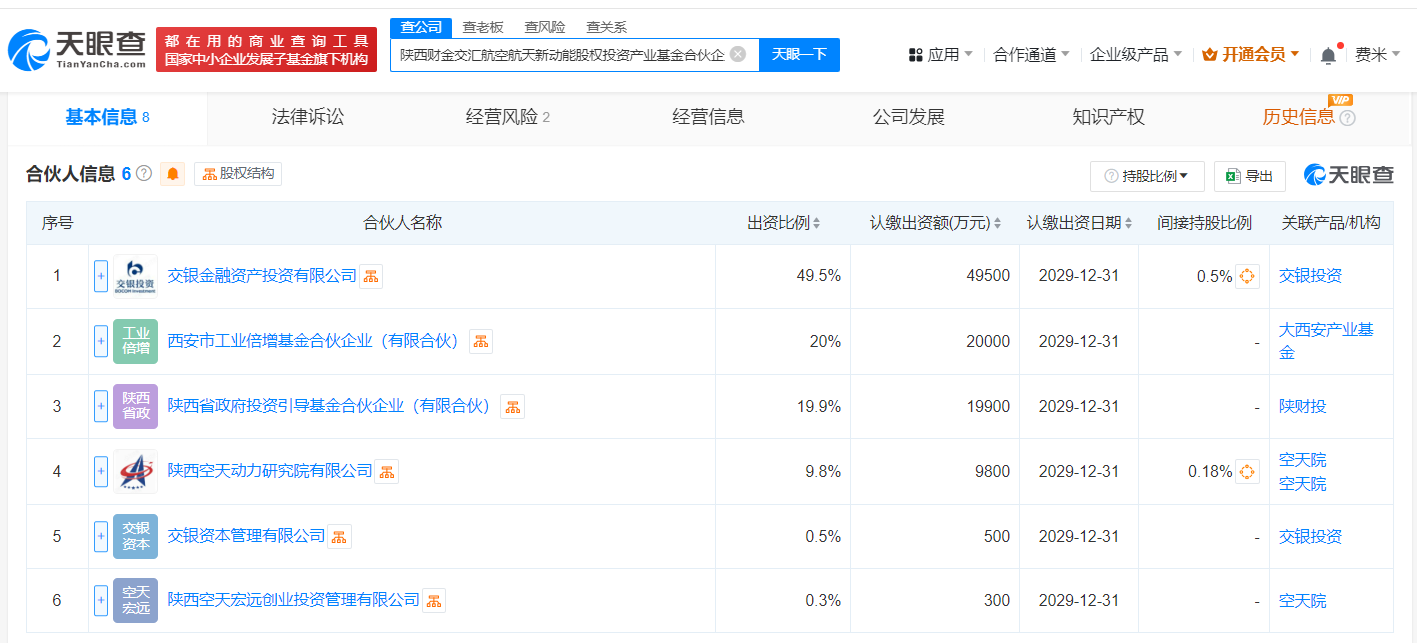Expand the 西安市工业倍增基金 row plus button
1417x643 pixels.
coord(101,341)
